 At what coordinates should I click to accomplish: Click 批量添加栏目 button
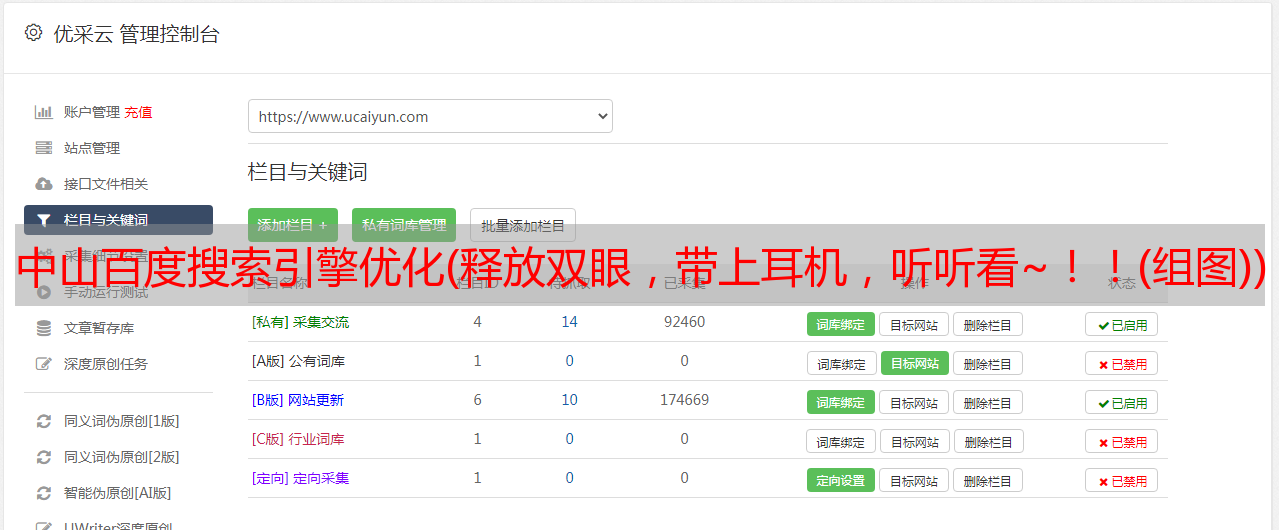(523, 225)
